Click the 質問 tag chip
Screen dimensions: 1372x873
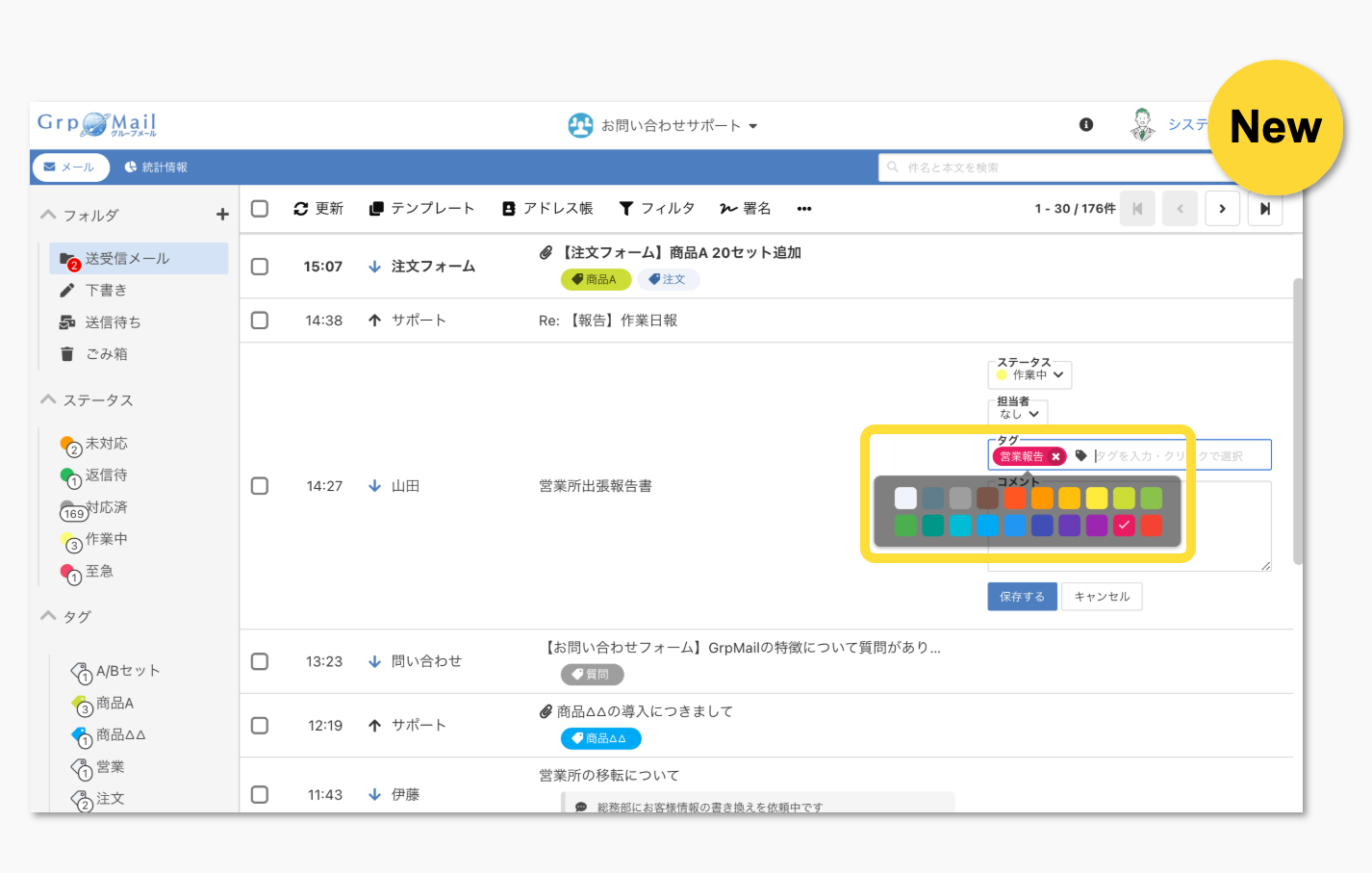[592, 675]
